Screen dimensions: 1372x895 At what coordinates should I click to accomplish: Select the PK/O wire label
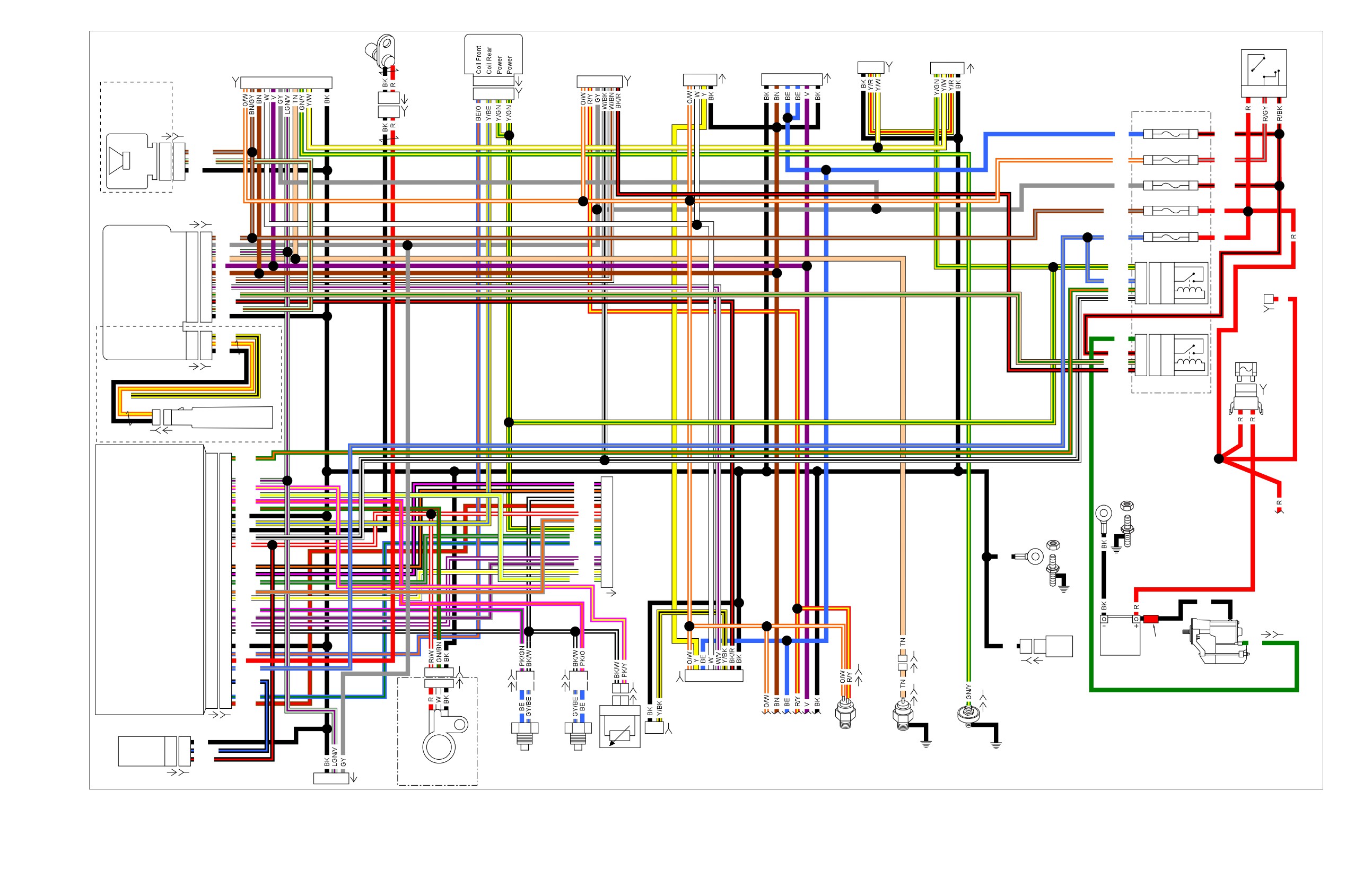click(582, 658)
